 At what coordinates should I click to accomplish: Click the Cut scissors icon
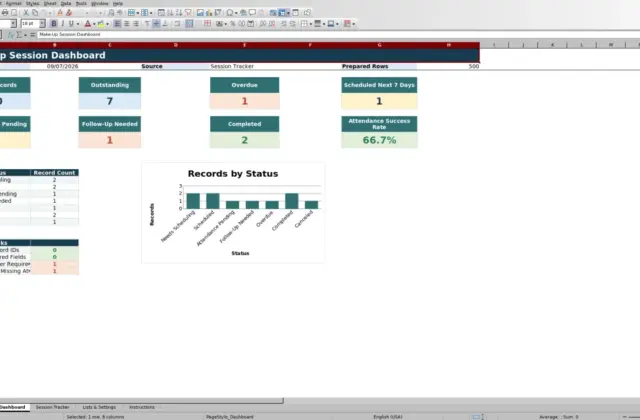point(26,13)
